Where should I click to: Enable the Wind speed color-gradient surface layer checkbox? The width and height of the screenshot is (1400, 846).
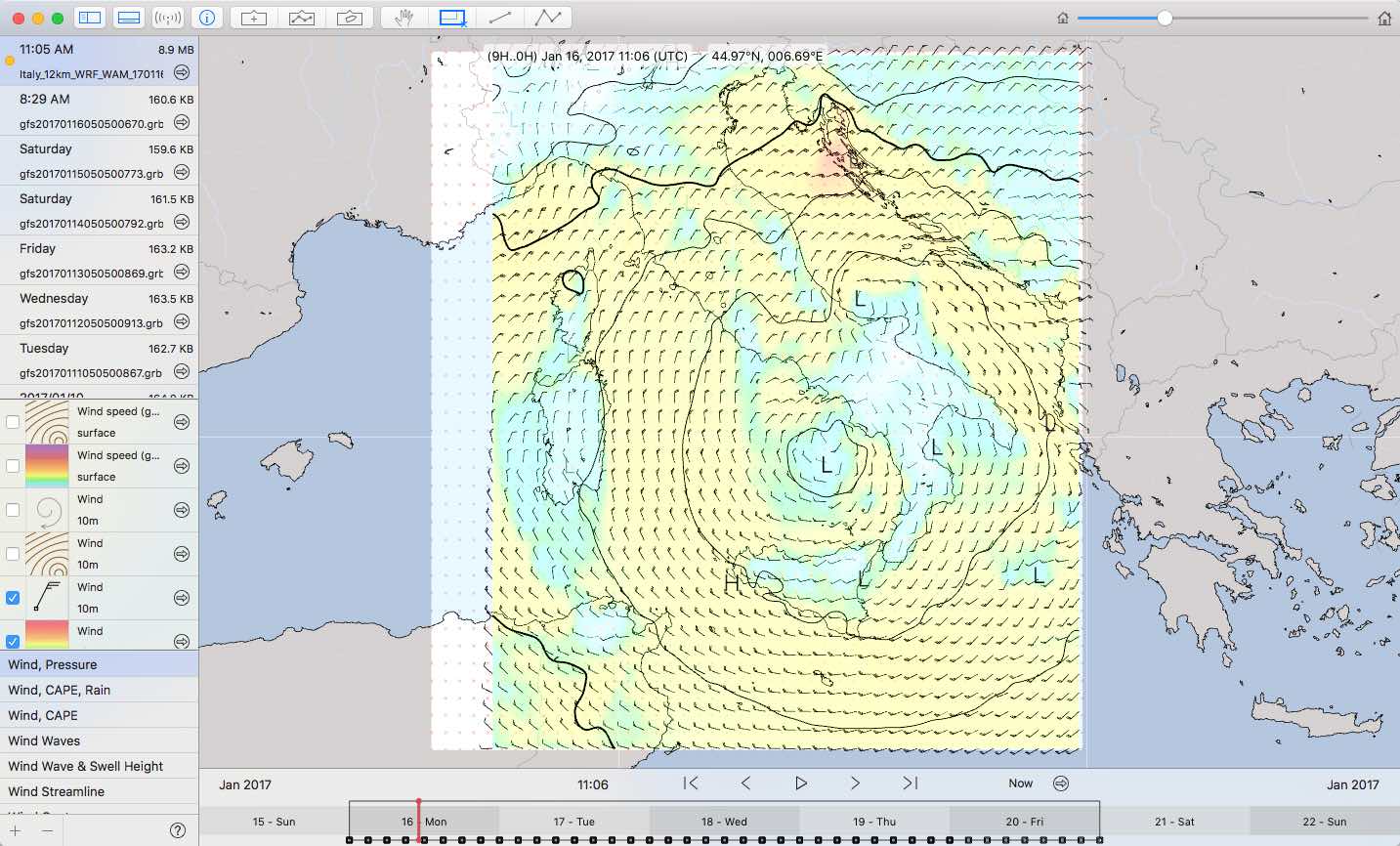click(x=13, y=466)
